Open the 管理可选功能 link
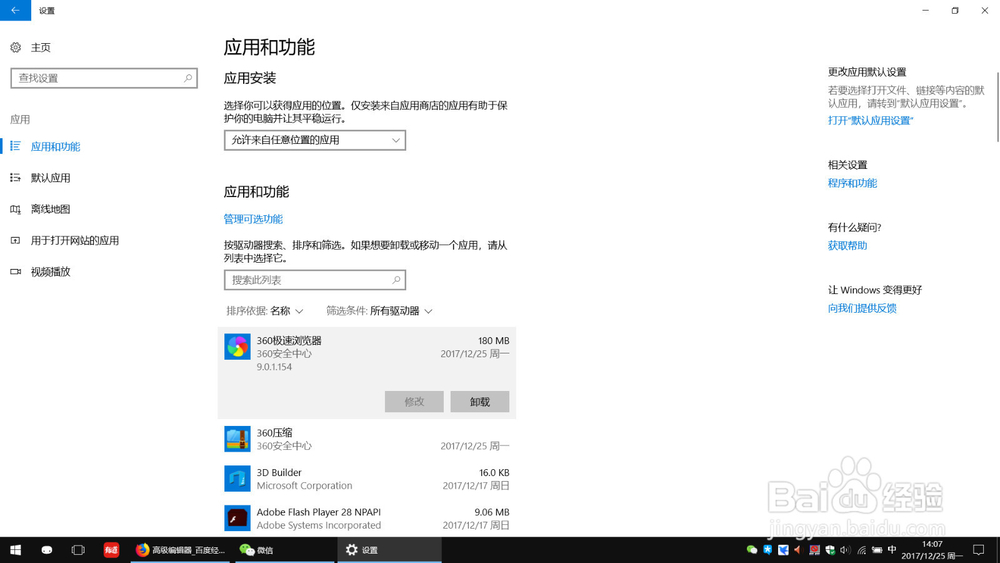Screen dimensions: 1000x563 coord(253,219)
